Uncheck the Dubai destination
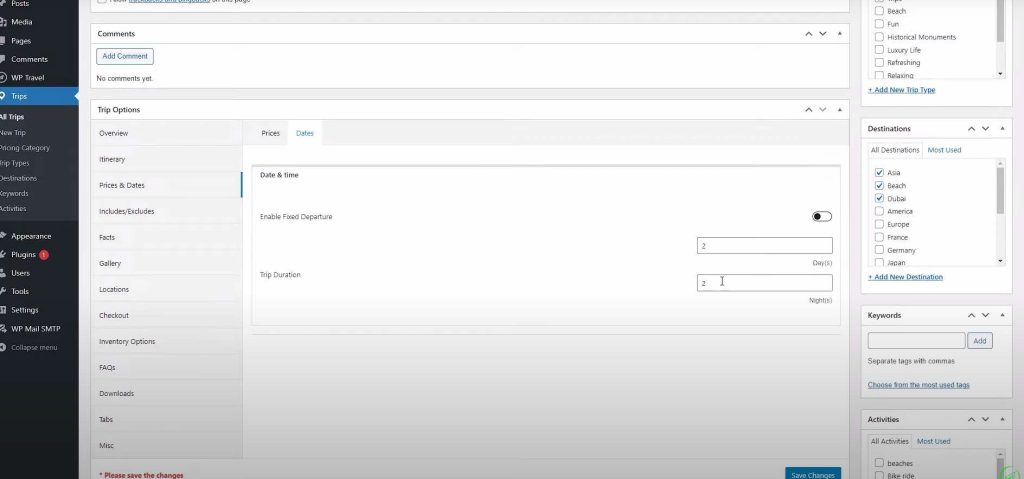Image resolution: width=1024 pixels, height=479 pixels. (x=879, y=198)
